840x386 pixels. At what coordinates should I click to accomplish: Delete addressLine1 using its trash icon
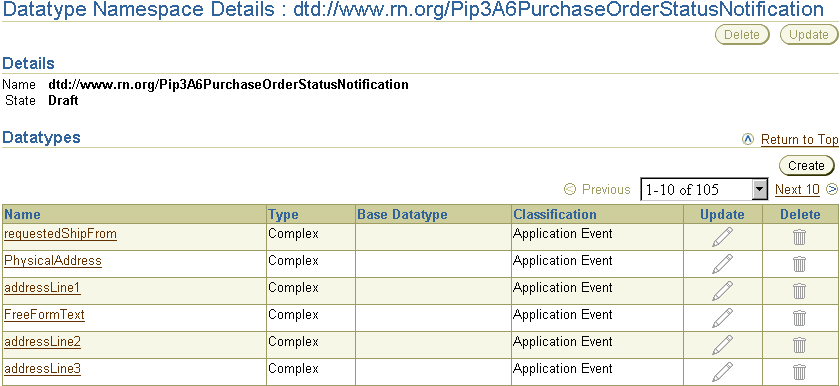tap(799, 291)
